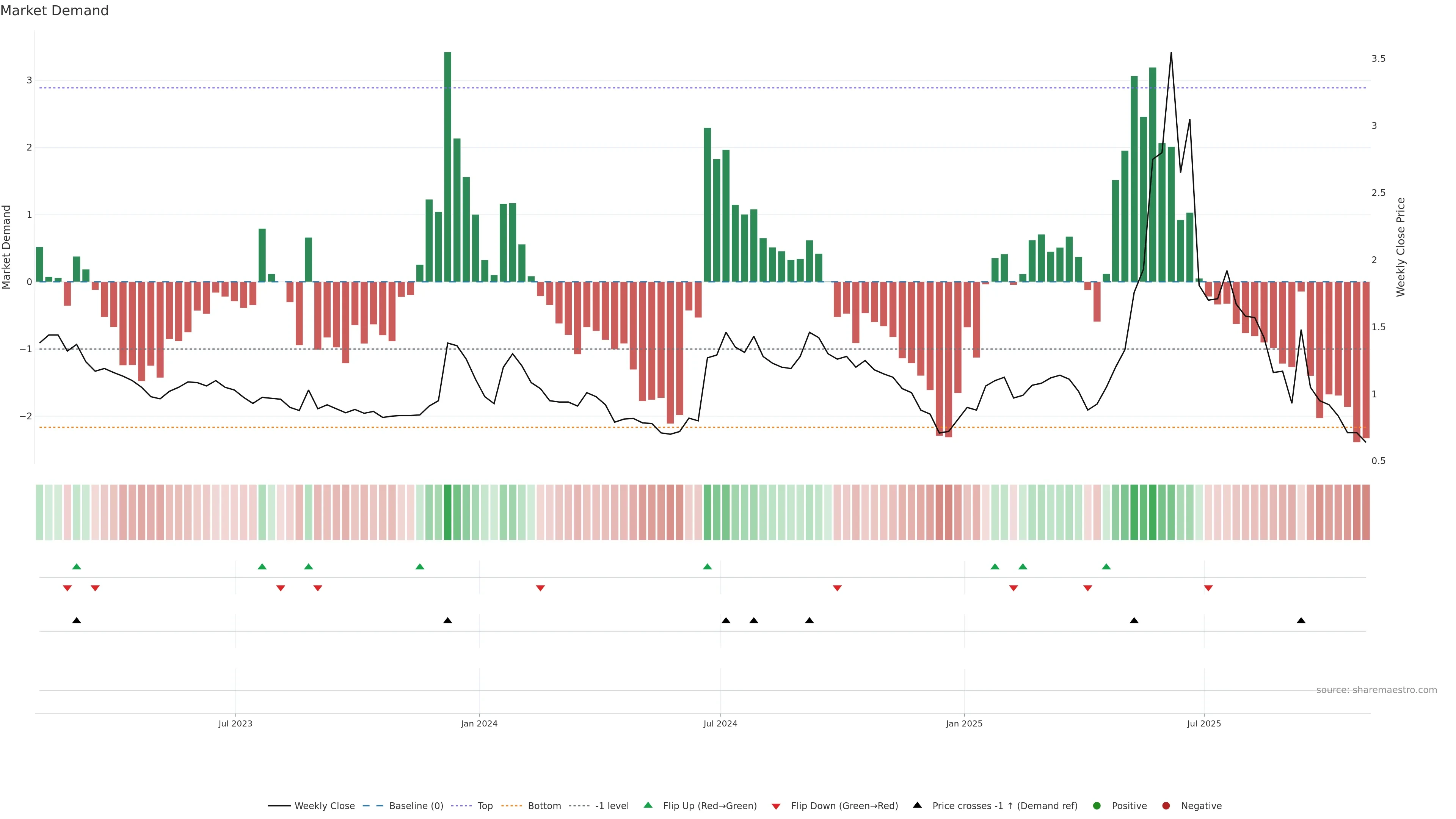Click the tallest green demand bar

coord(448,169)
